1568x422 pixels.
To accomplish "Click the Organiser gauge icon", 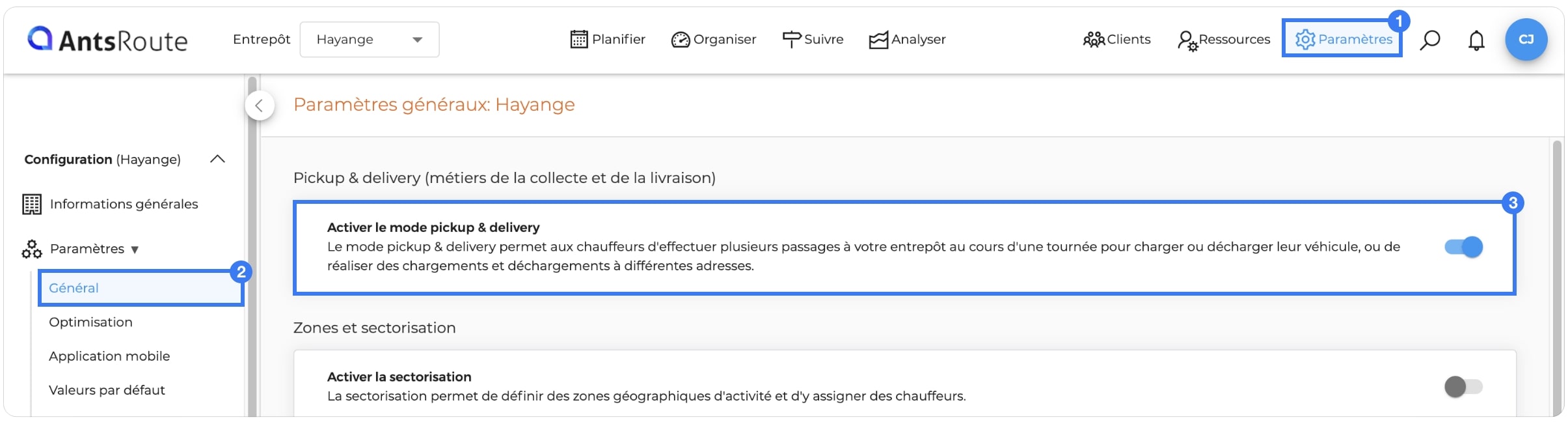I will coord(681,40).
